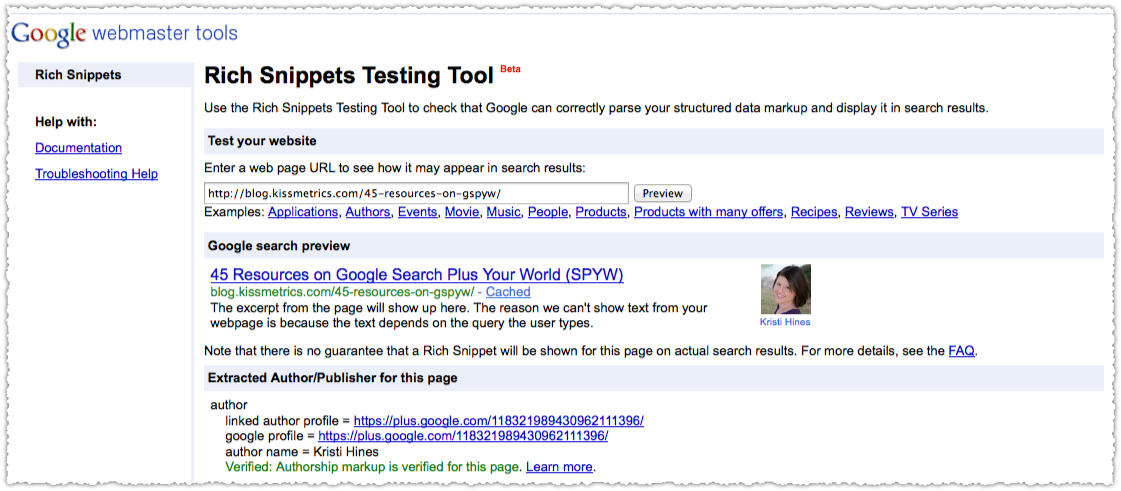Open the Products example link

[x=601, y=212]
